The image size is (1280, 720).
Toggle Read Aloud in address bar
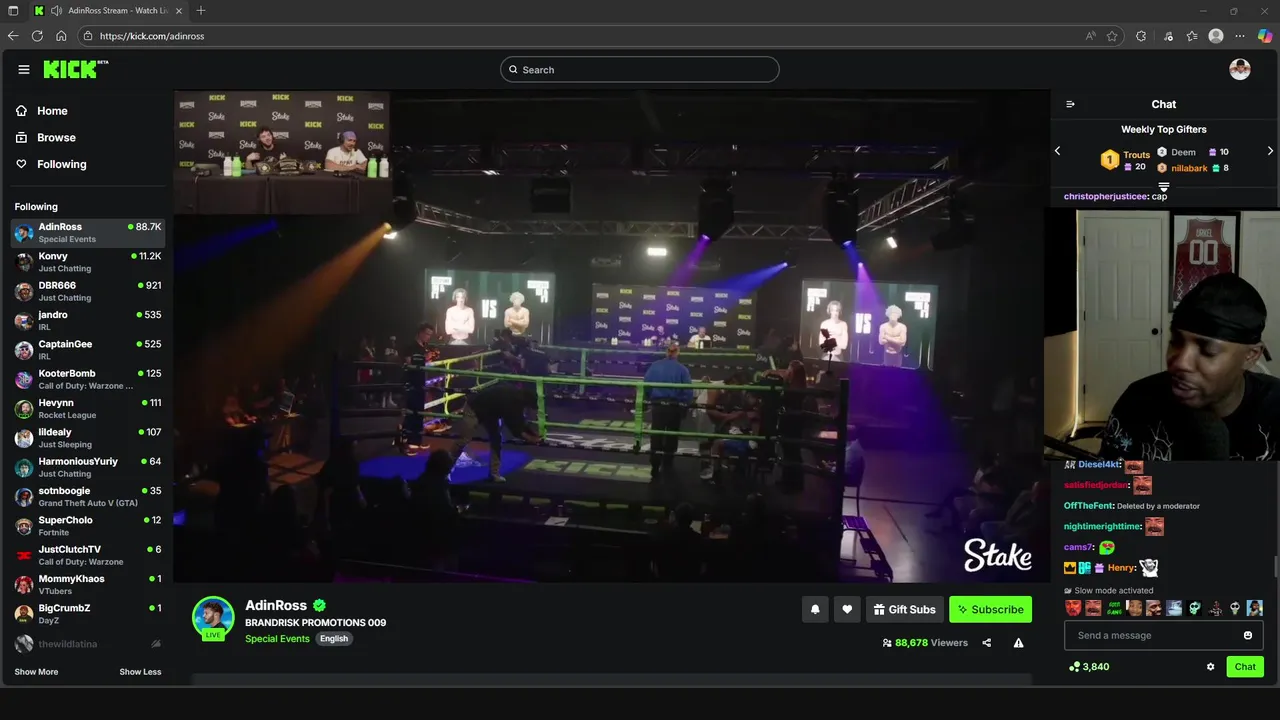[x=1090, y=36]
